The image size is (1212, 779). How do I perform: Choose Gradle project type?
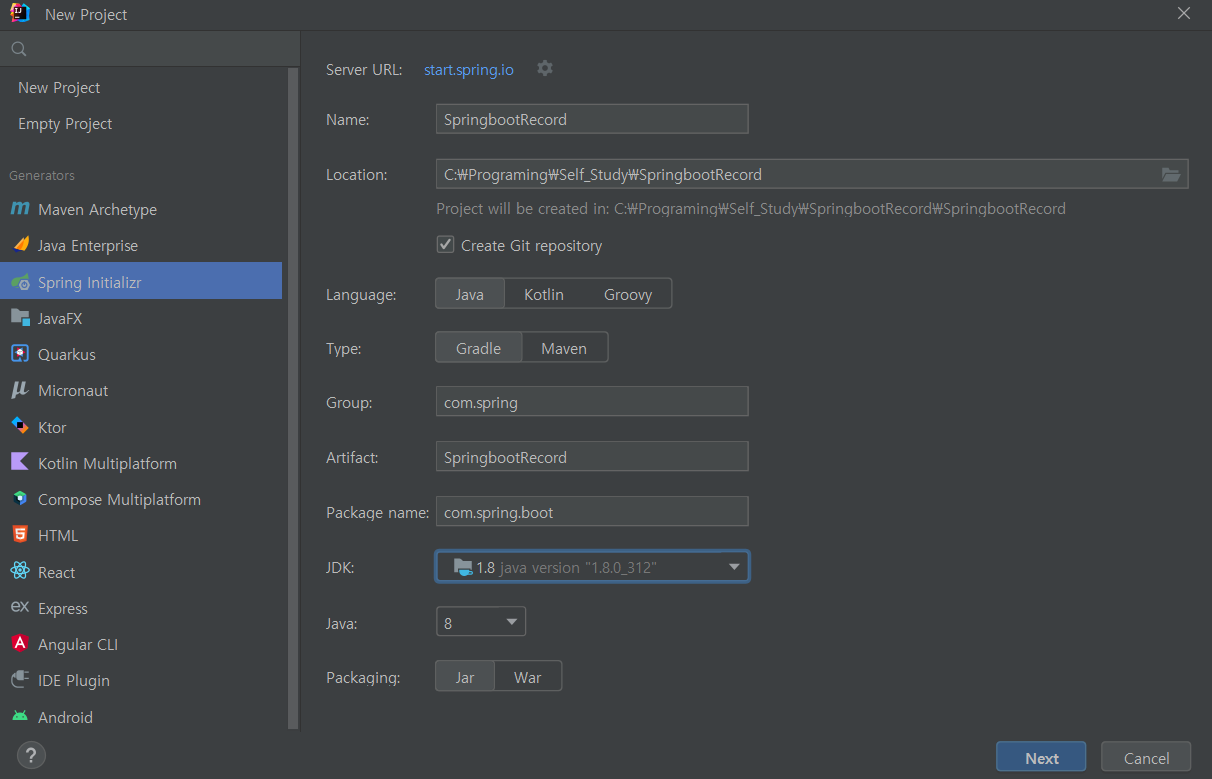[x=479, y=348]
